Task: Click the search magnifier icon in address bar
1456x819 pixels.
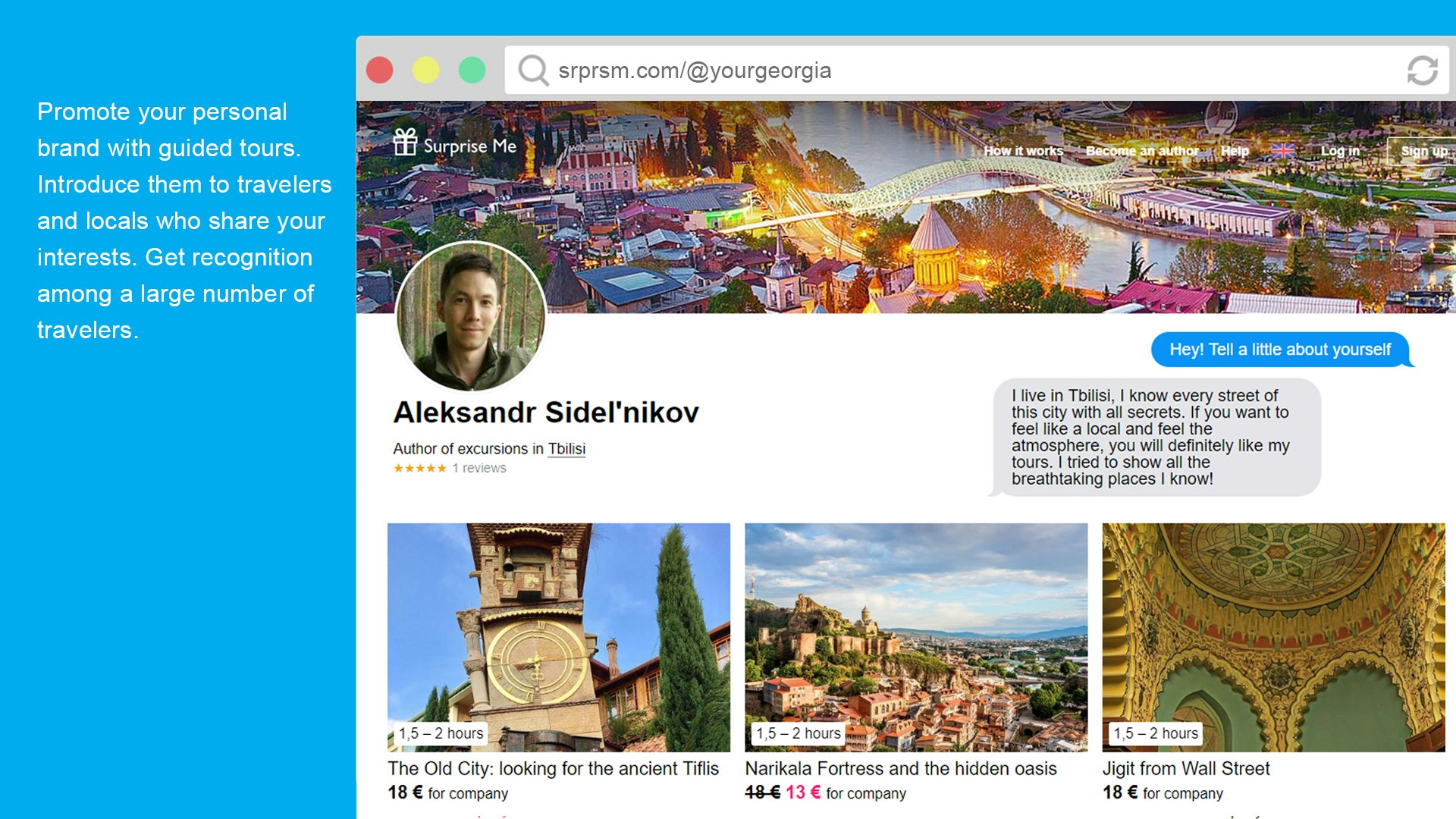Action: (x=533, y=71)
